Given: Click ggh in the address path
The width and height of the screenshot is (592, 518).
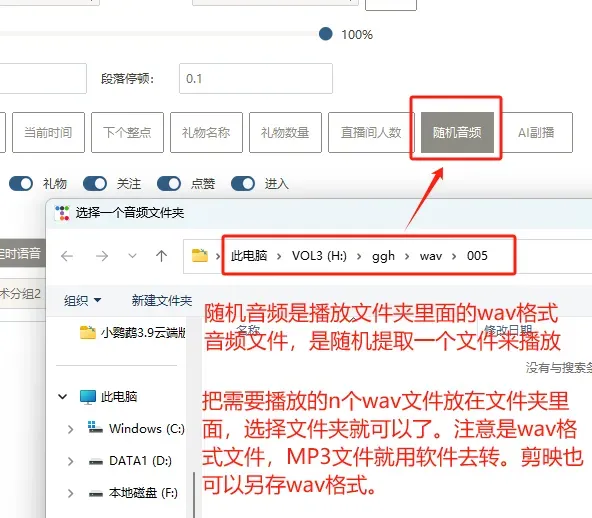Looking at the screenshot, I should [x=383, y=256].
